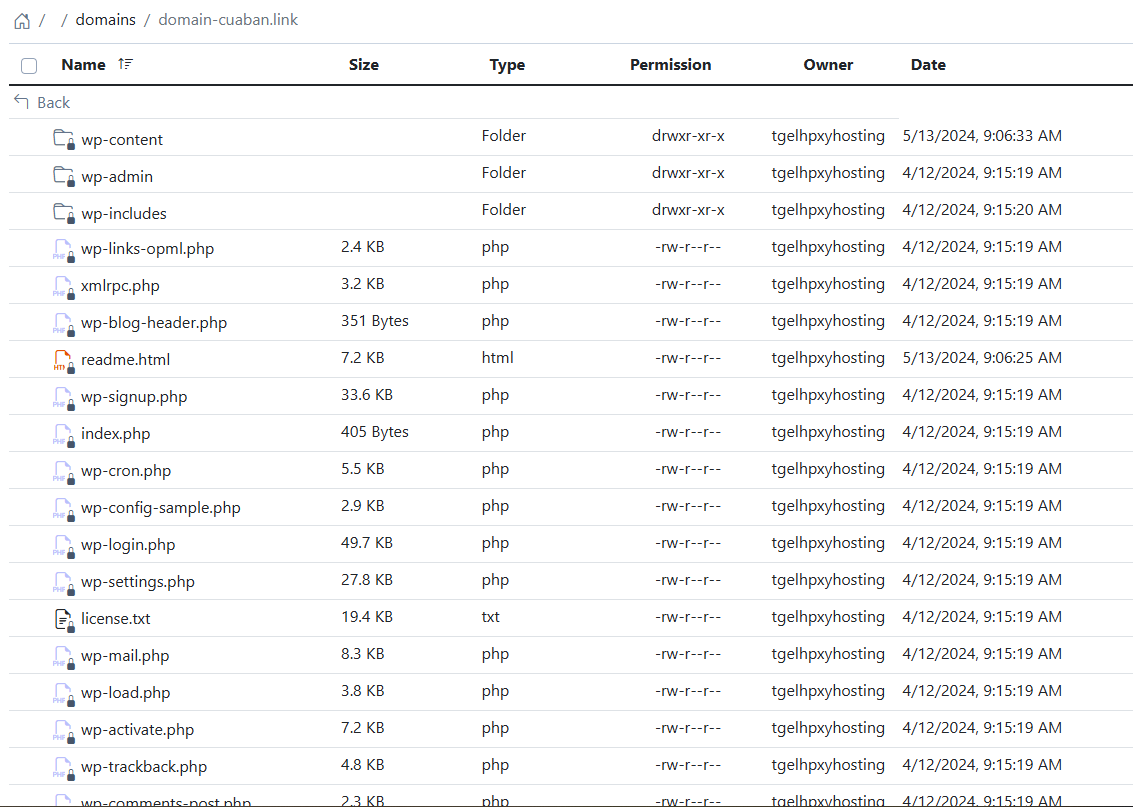Click the wp-blog-header.php file icon
The width and height of the screenshot is (1133, 807).
64,324
